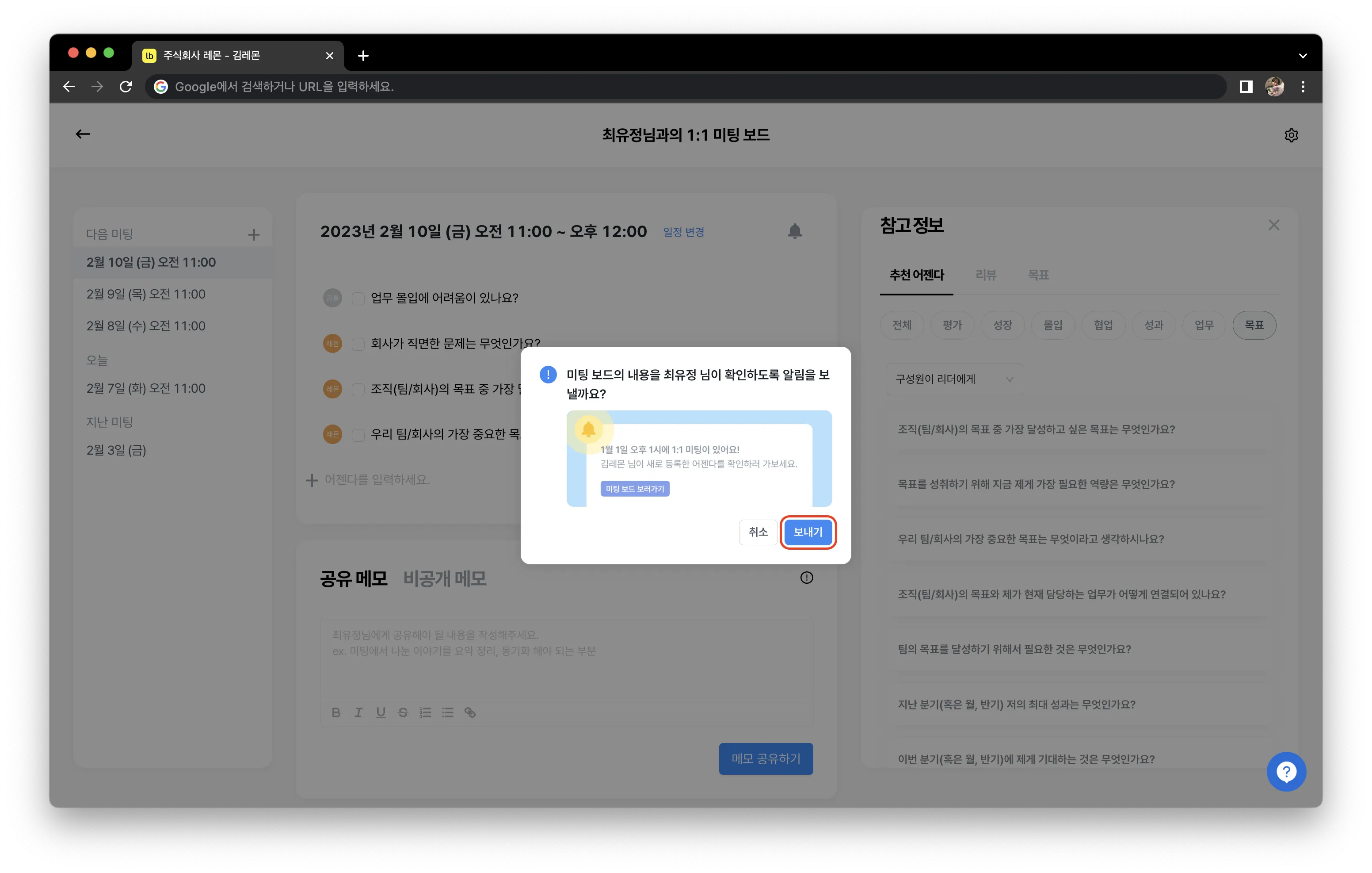The image size is (1372, 873).
Task: Open a new browser tab
Action: point(363,55)
